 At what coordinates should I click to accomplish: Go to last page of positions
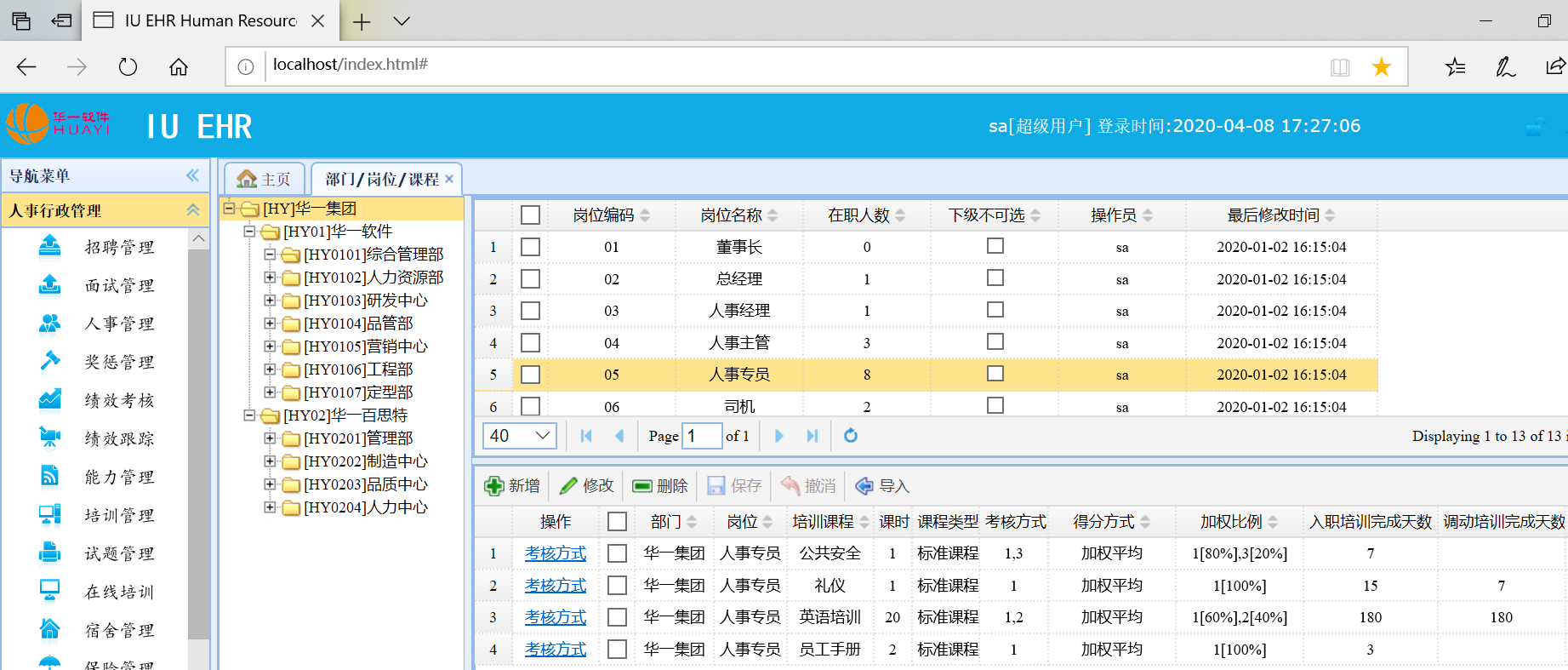coord(813,436)
